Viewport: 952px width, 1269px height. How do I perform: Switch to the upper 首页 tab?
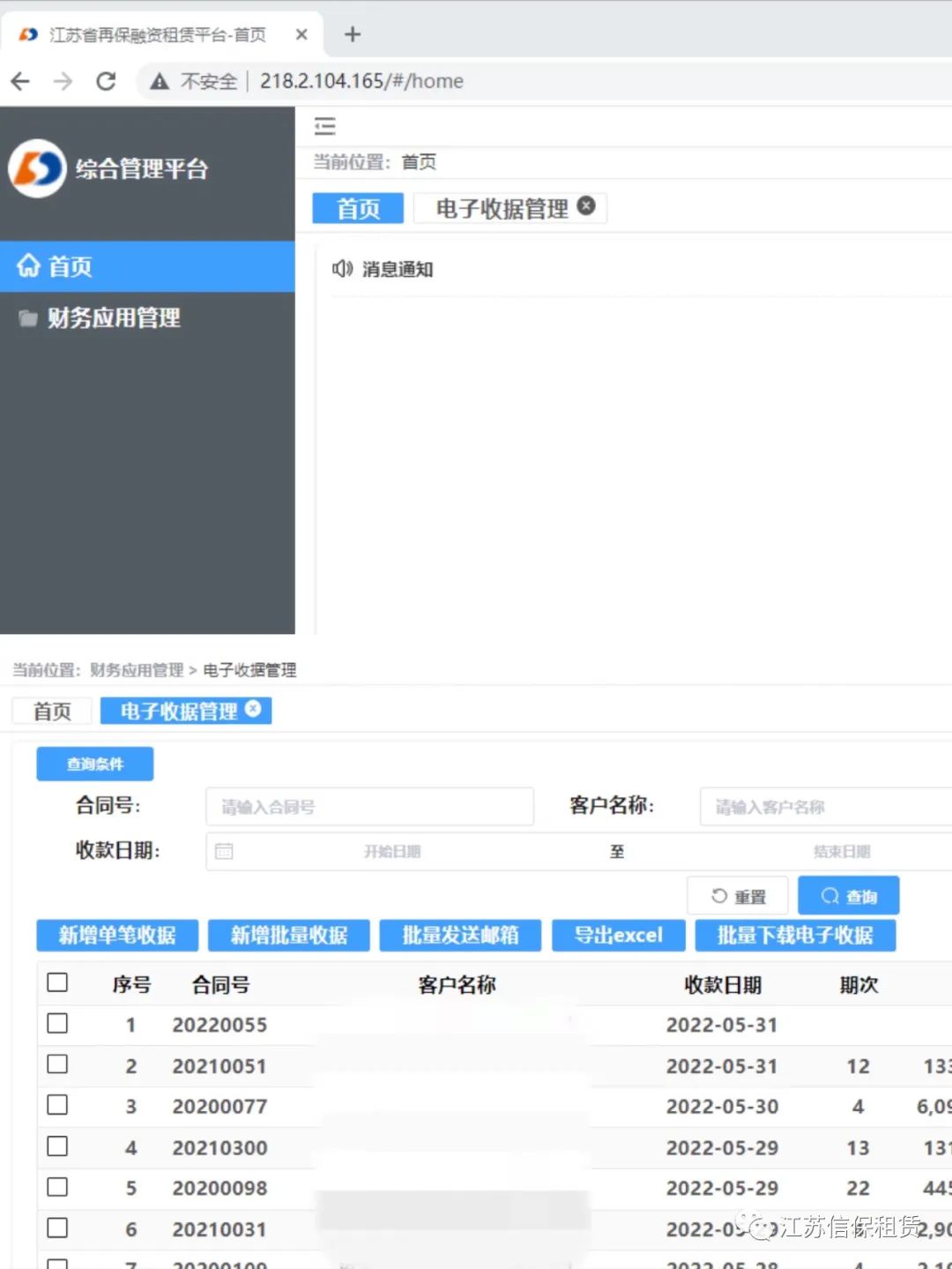pos(358,208)
